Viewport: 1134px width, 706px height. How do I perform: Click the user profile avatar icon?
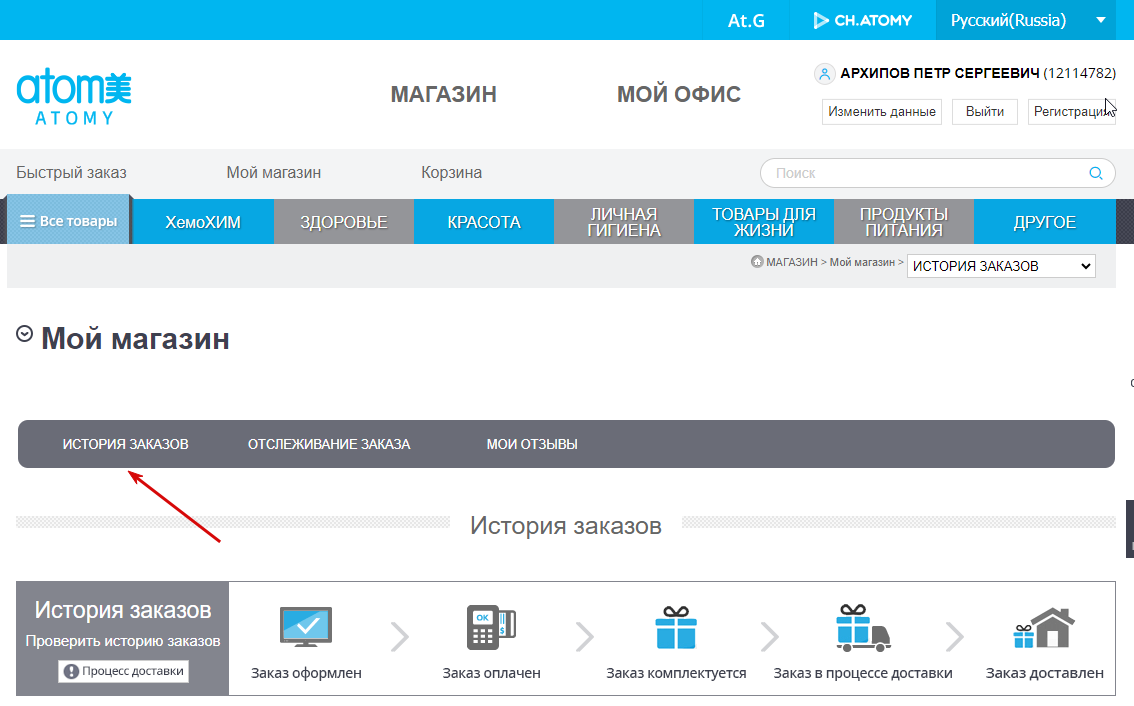click(824, 74)
